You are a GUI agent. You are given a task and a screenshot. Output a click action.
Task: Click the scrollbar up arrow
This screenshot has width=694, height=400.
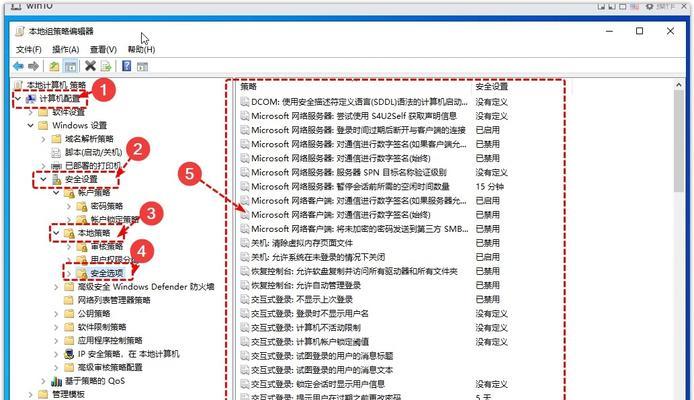(x=679, y=85)
